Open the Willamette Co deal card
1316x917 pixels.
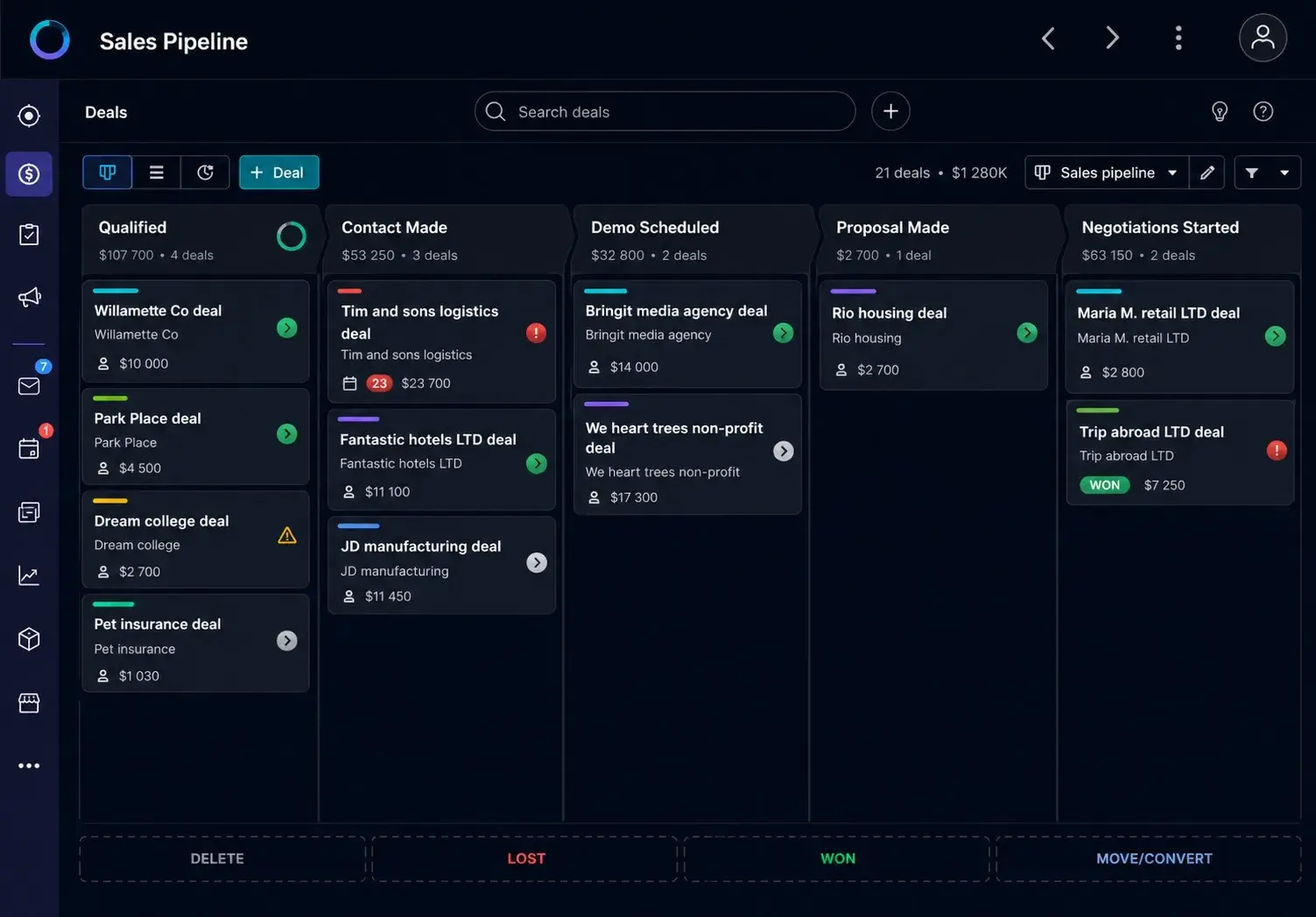(195, 331)
